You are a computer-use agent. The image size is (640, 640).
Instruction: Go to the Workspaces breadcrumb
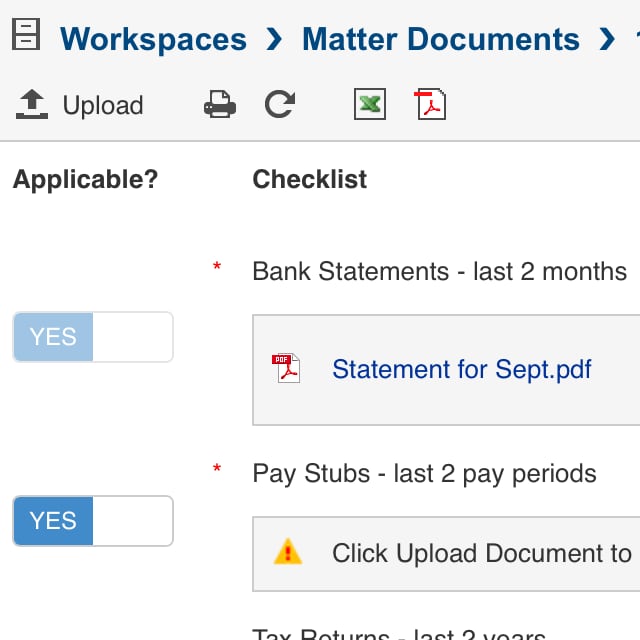click(x=153, y=40)
